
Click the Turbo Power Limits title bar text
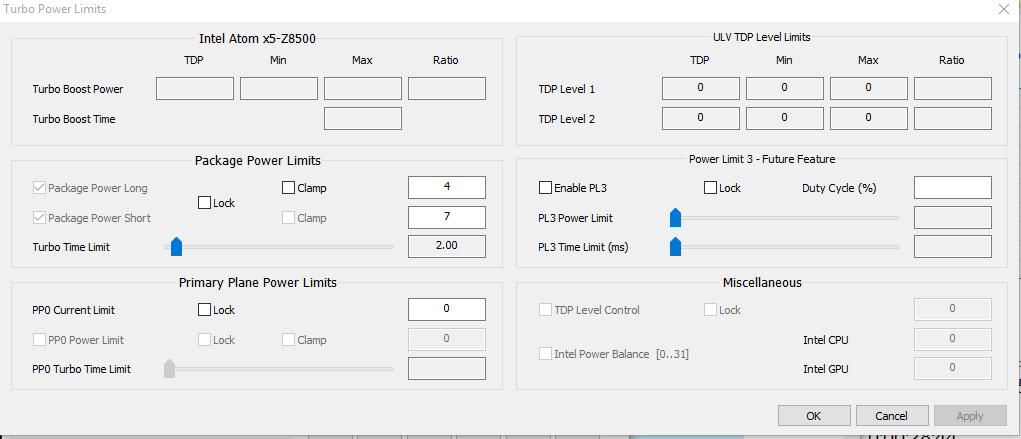[55, 9]
